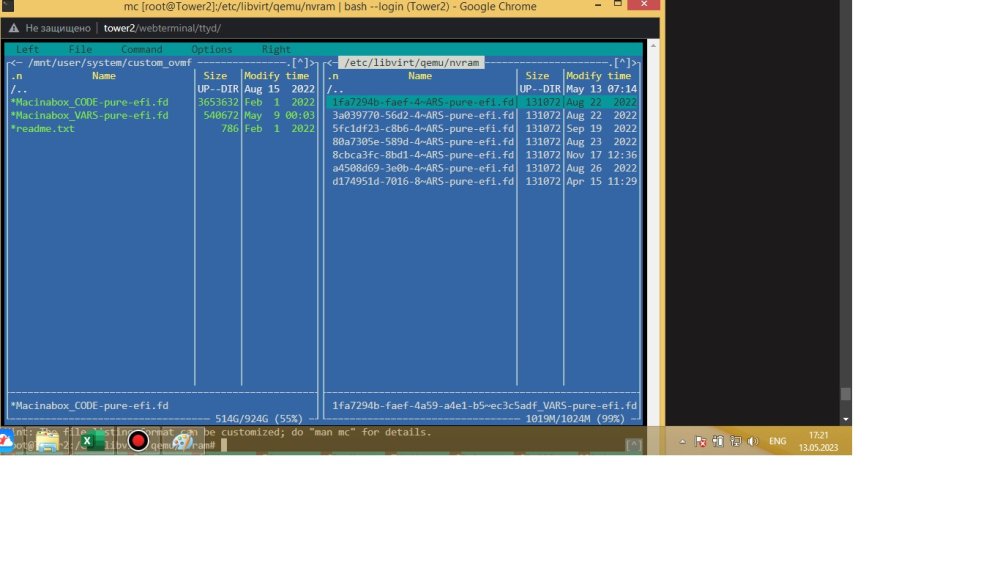Image resolution: width=1000 pixels, height=563 pixels.
Task: Click right panel history forward arrow
Action: (634, 62)
